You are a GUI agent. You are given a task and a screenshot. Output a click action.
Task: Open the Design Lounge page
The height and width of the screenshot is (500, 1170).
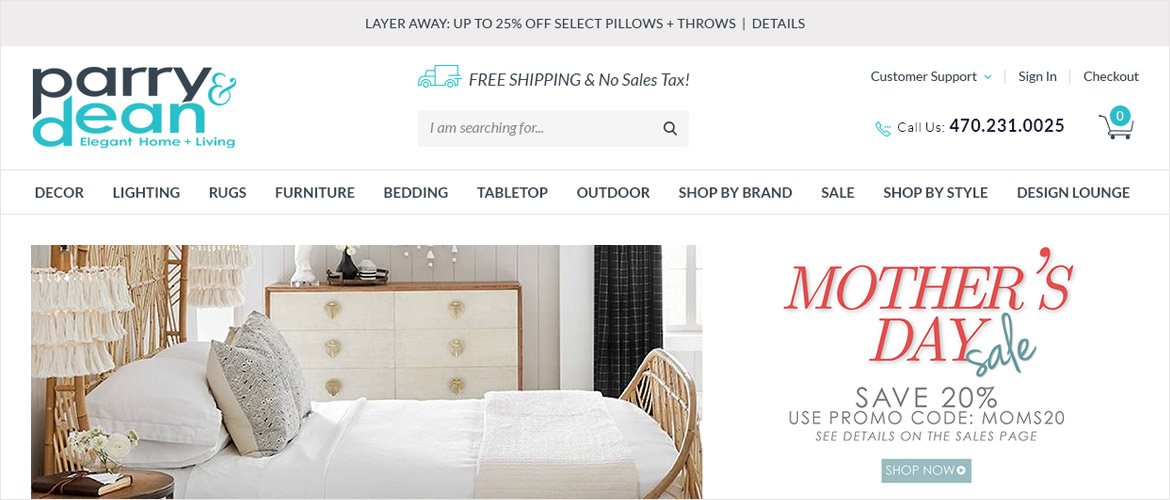click(1073, 193)
